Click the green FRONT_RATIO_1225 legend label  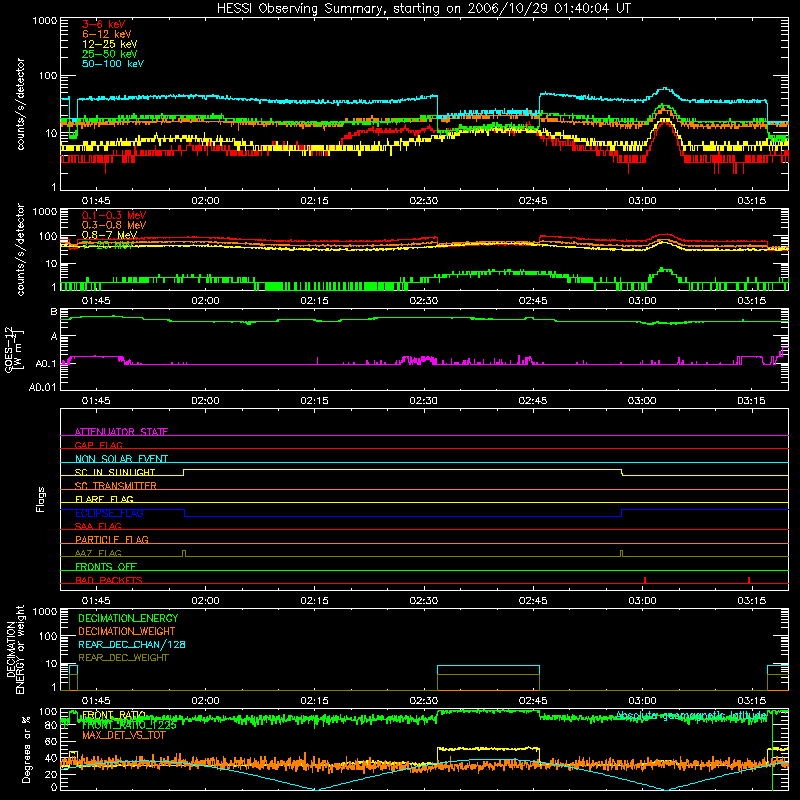(x=129, y=725)
